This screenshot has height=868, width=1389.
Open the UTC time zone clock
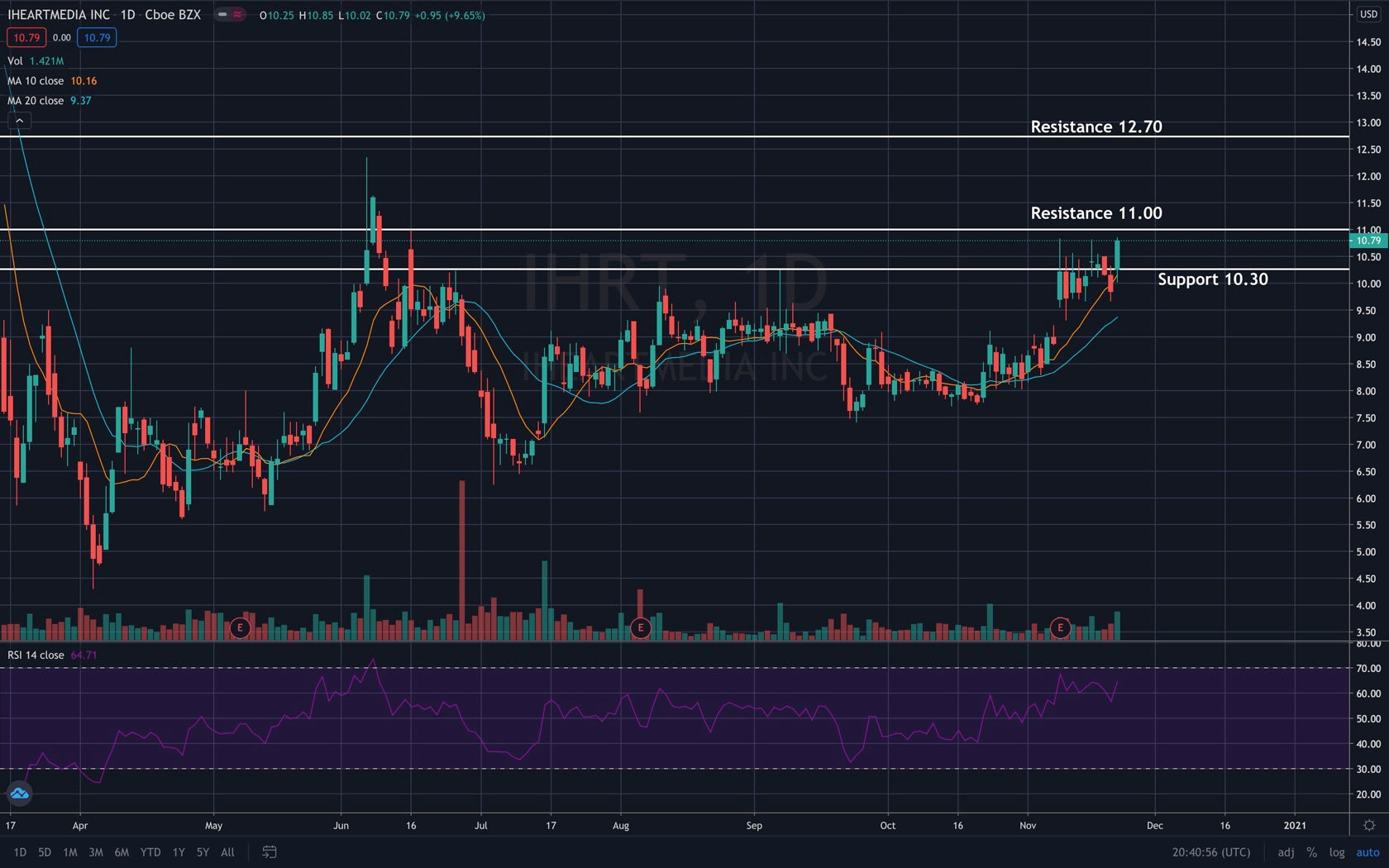pos(1211,851)
